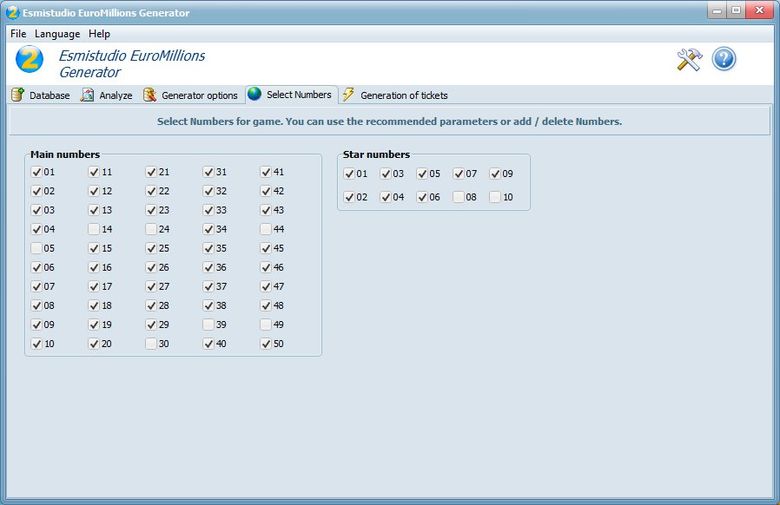Uncheck main number 41
The width and height of the screenshot is (780, 505).
266,172
